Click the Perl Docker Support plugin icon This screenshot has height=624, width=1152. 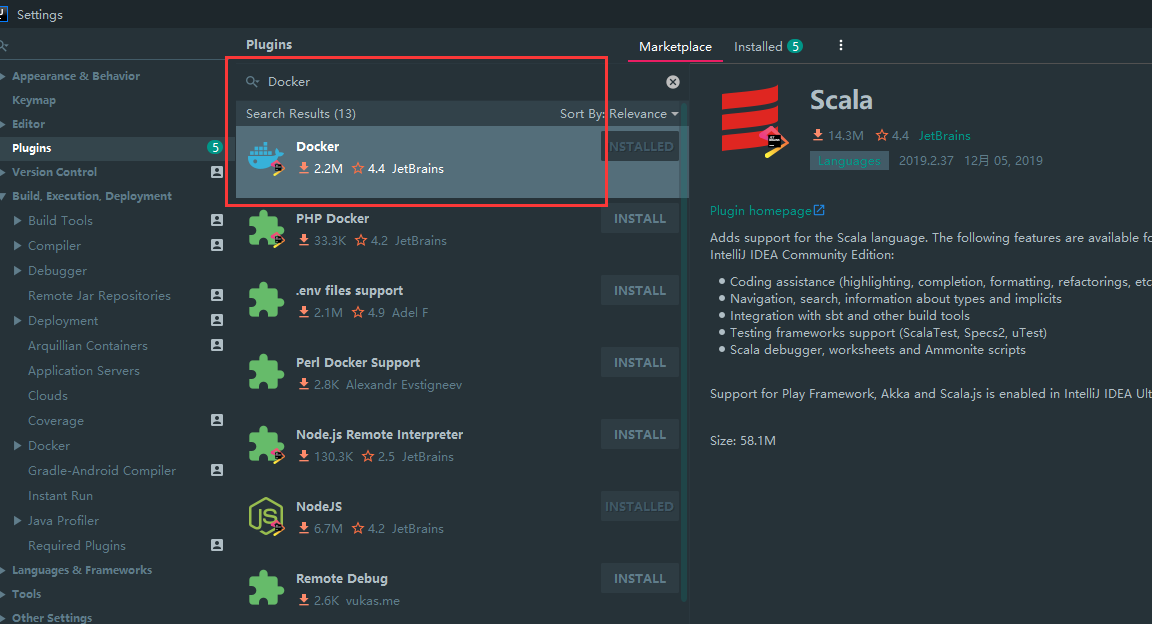(x=266, y=373)
